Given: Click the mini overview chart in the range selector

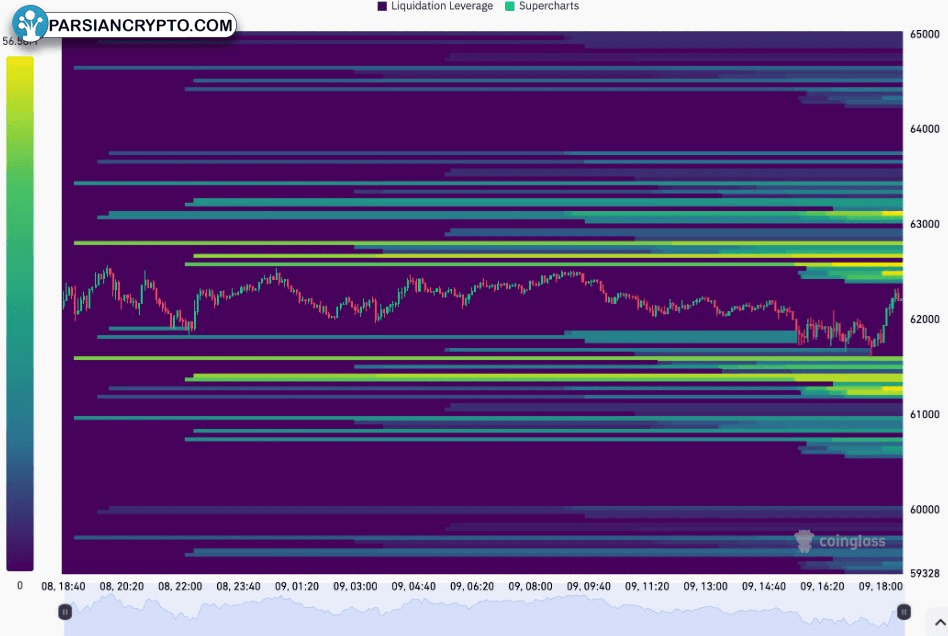Looking at the screenshot, I should 484,615.
